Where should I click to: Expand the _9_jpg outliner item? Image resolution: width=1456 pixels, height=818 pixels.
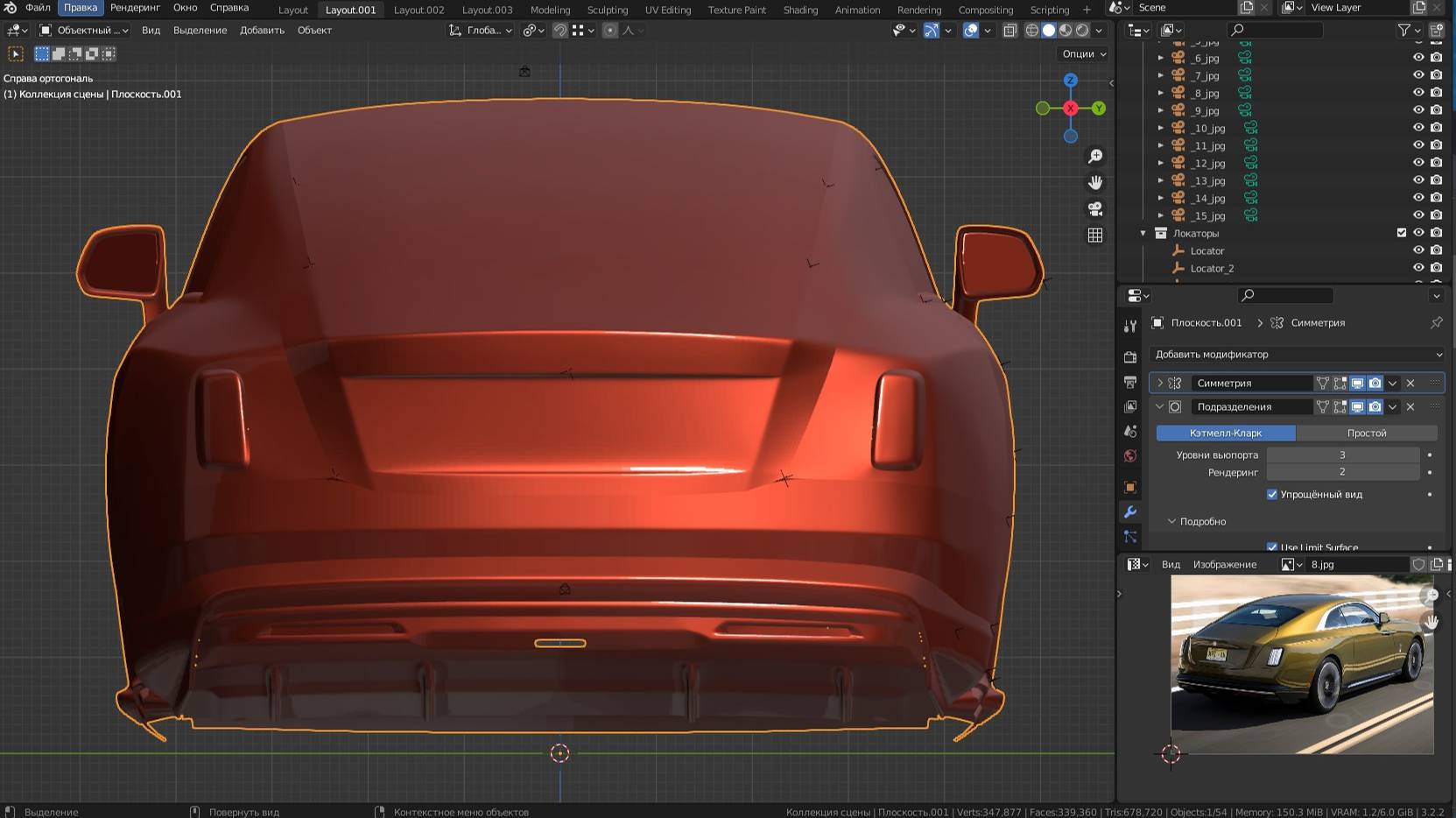pyautogui.click(x=1161, y=110)
